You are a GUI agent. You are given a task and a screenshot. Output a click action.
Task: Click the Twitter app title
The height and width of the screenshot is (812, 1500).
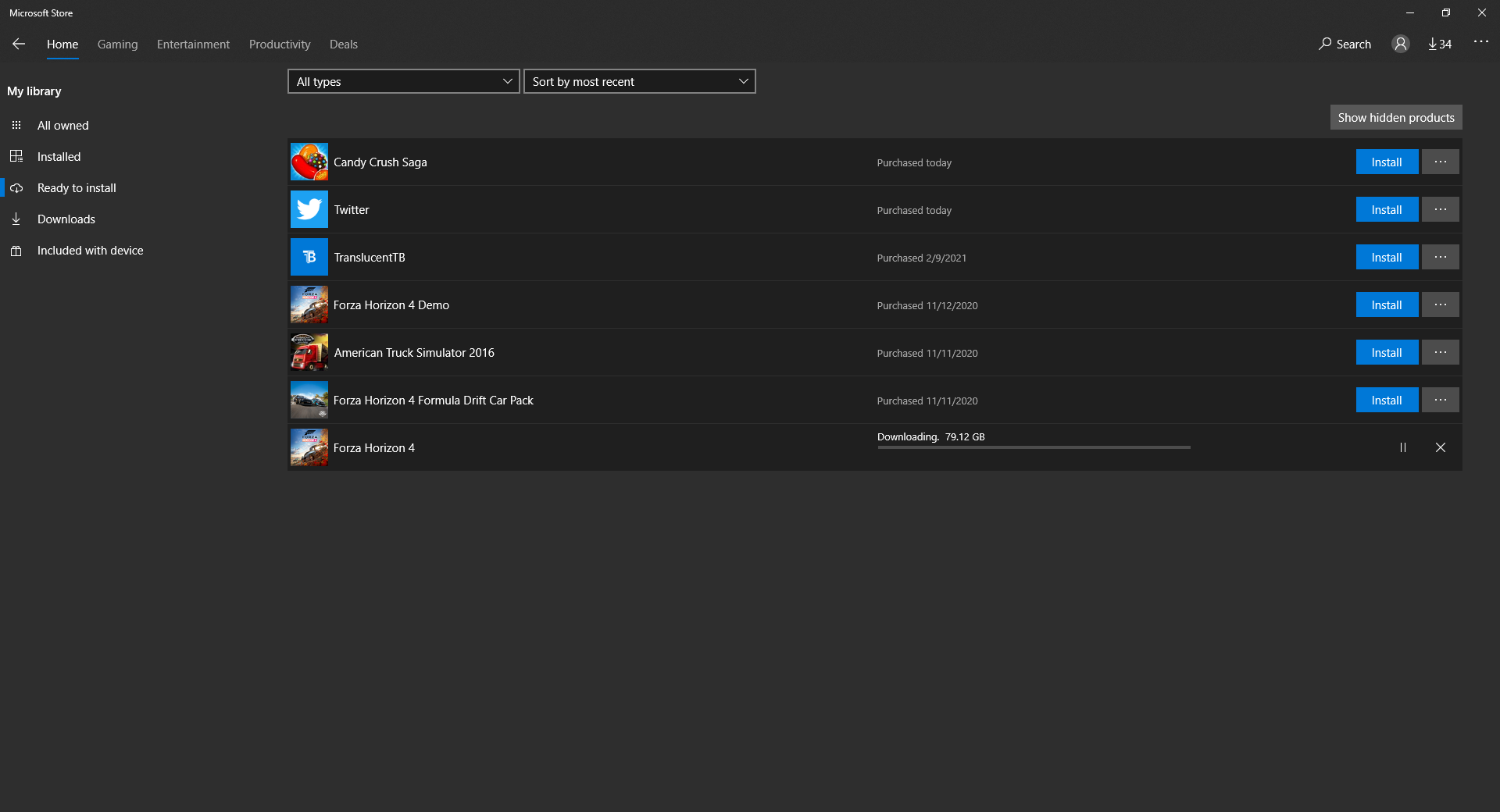352,210
